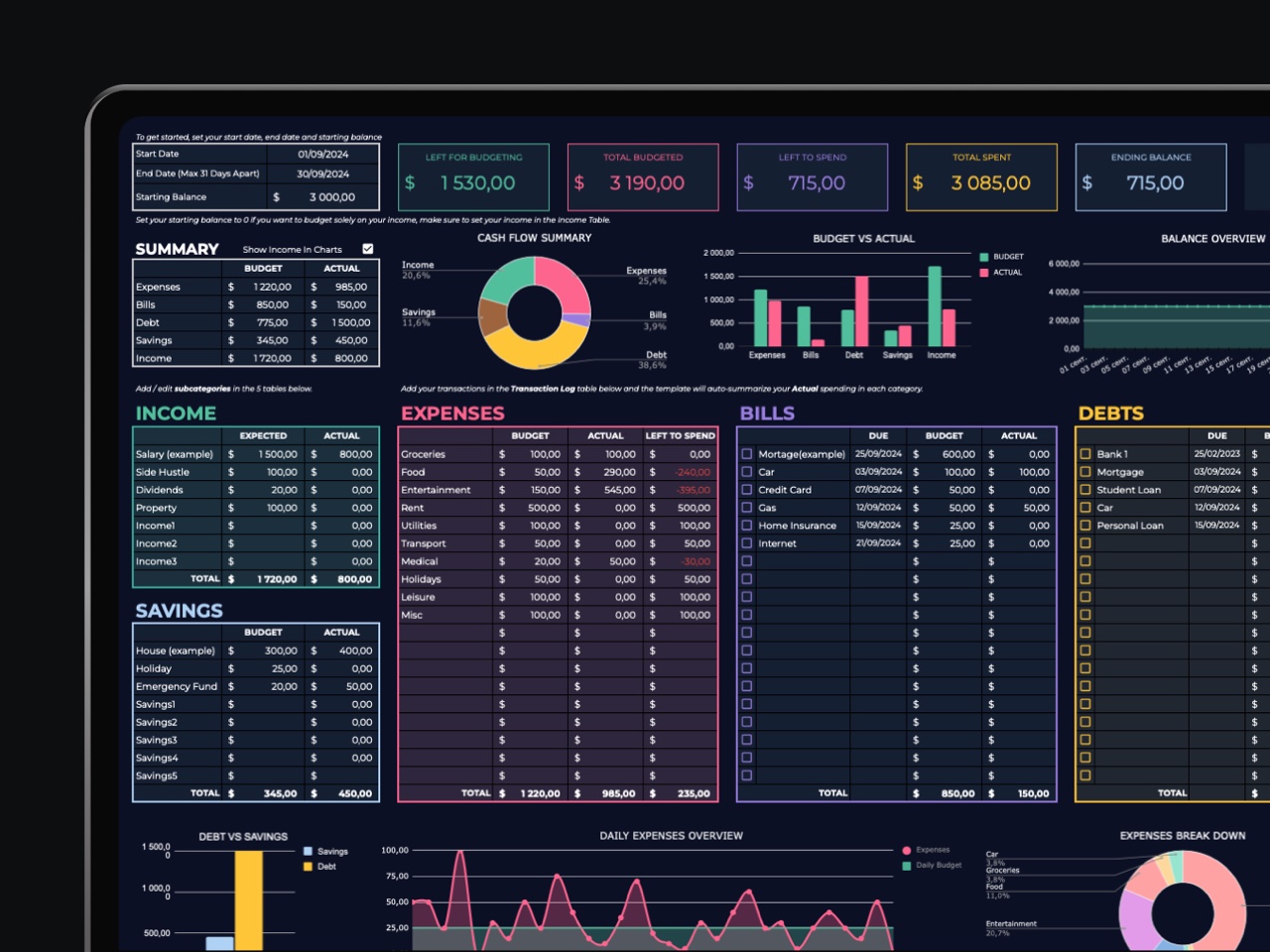The height and width of the screenshot is (952, 1270).
Task: Select the Total Budgeted 3 190,00 card
Action: tap(643, 178)
